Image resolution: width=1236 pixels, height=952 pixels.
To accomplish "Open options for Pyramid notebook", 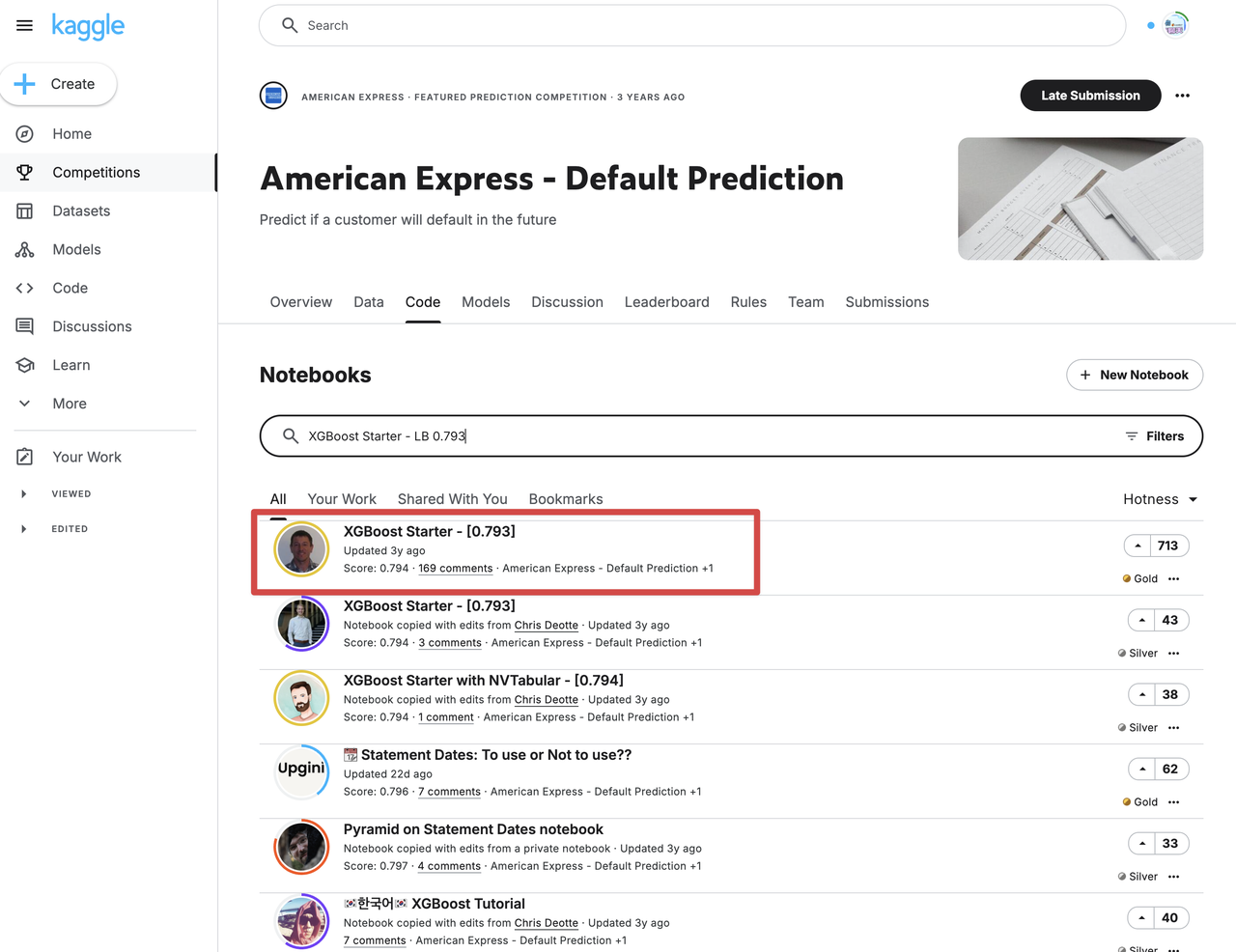I will (x=1173, y=877).
